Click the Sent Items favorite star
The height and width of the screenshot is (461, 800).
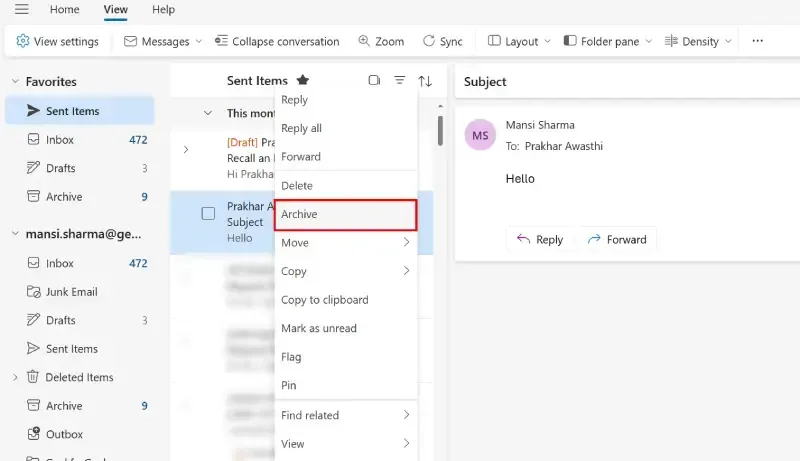(303, 80)
